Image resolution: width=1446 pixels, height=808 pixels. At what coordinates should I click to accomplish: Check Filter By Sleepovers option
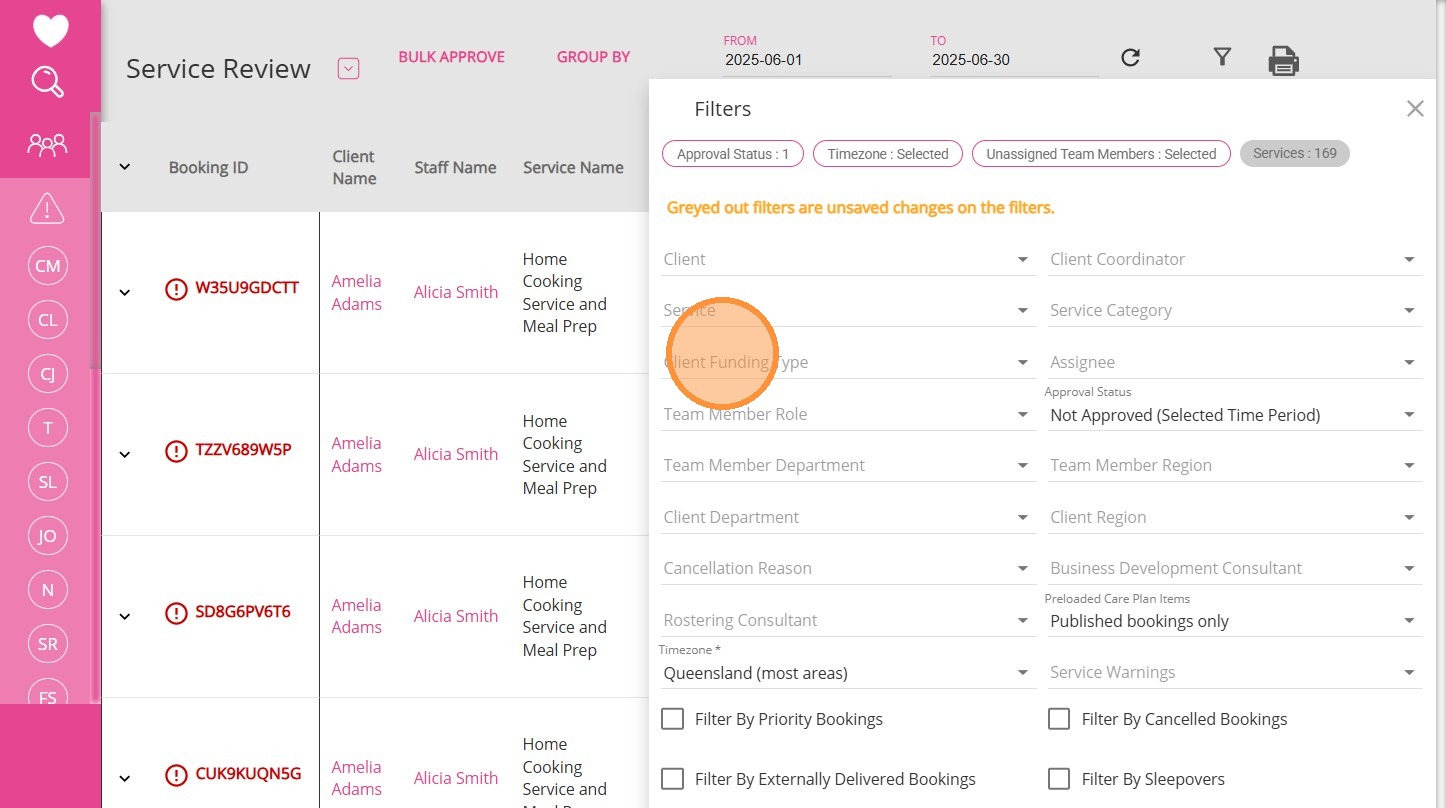[1059, 779]
